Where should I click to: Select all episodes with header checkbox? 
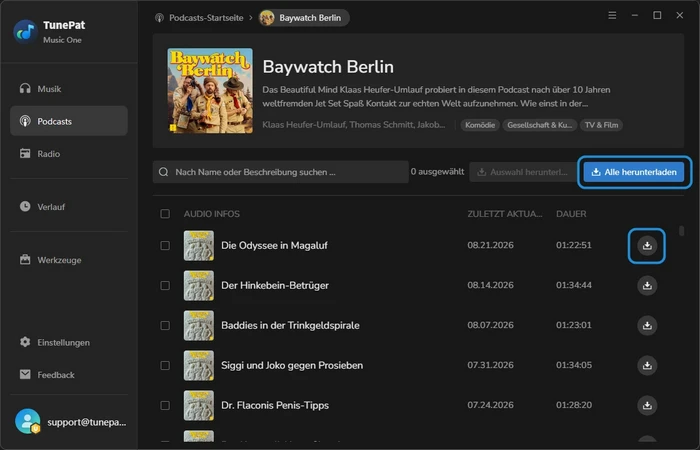click(165, 214)
